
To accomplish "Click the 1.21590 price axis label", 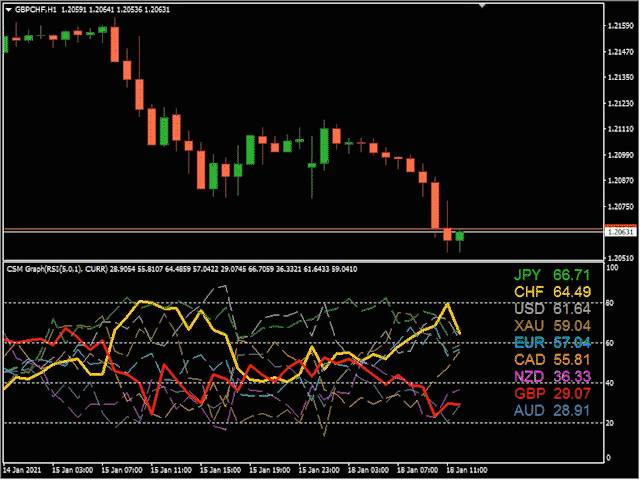I will [620, 26].
